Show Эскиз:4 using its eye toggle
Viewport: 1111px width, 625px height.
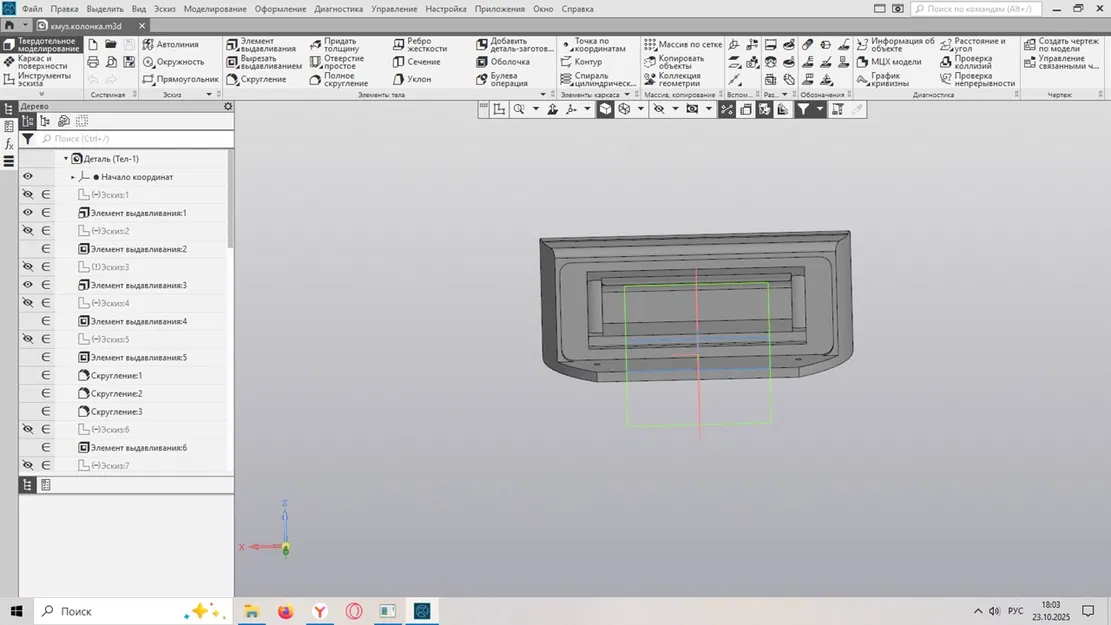[28, 303]
